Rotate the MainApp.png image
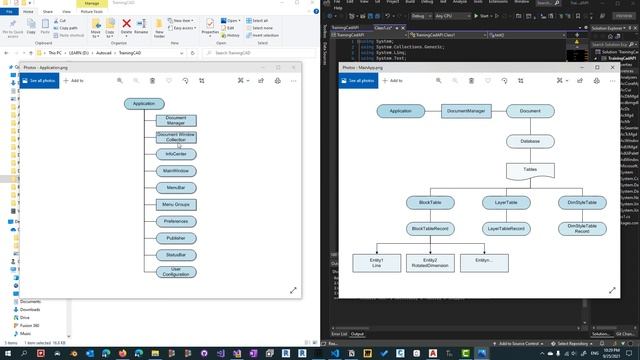Image resolution: width=640 pixels, height=360 pixels. pyautogui.click(x=504, y=81)
